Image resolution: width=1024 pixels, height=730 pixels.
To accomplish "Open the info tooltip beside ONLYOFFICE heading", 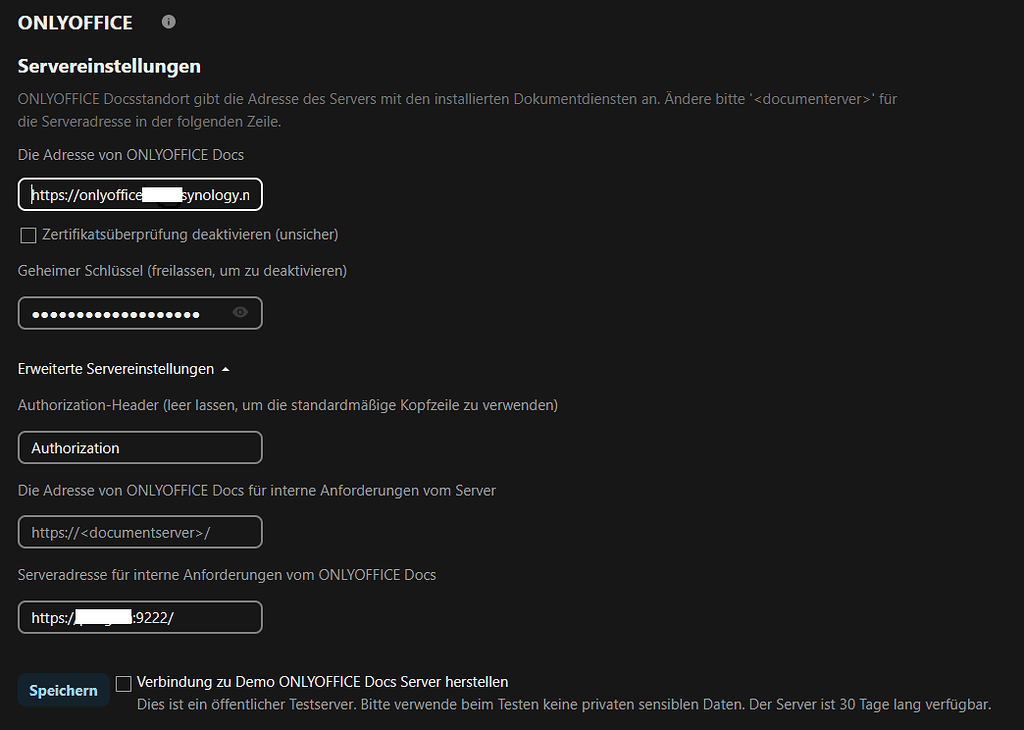I will (x=168, y=21).
